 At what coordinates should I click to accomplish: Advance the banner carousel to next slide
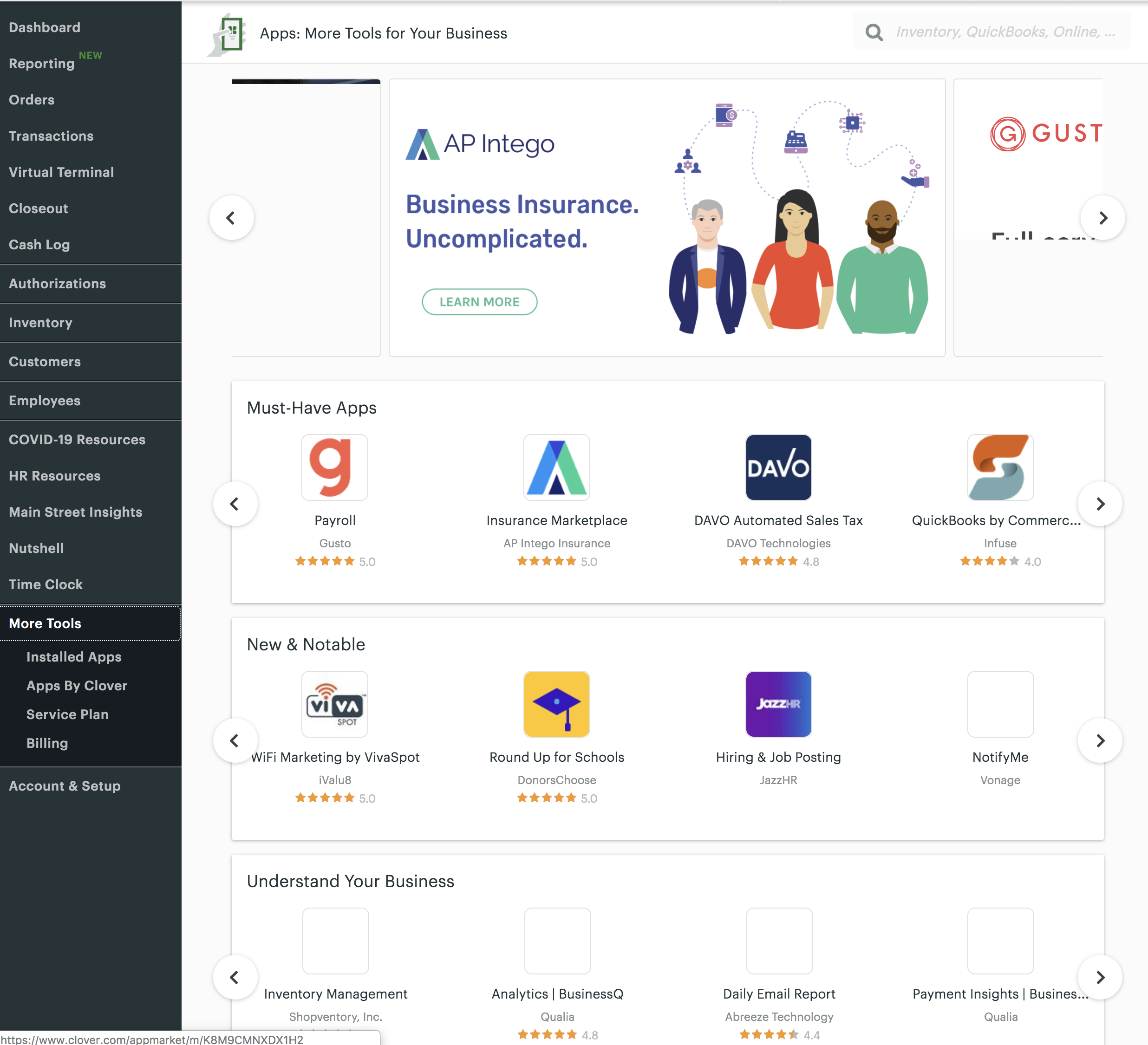[1102, 218]
